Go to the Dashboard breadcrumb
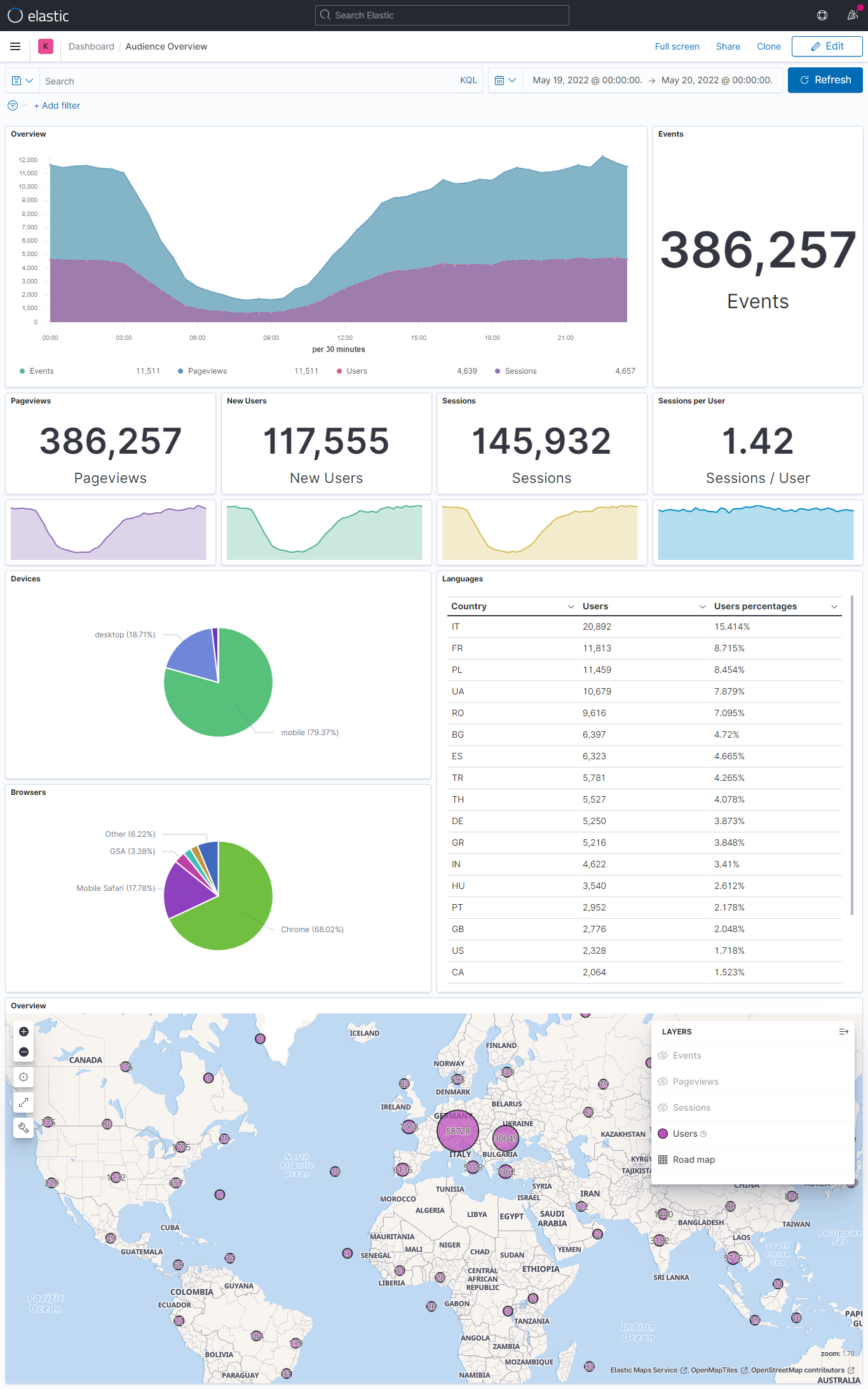This screenshot has width=868, height=1389. [x=92, y=46]
